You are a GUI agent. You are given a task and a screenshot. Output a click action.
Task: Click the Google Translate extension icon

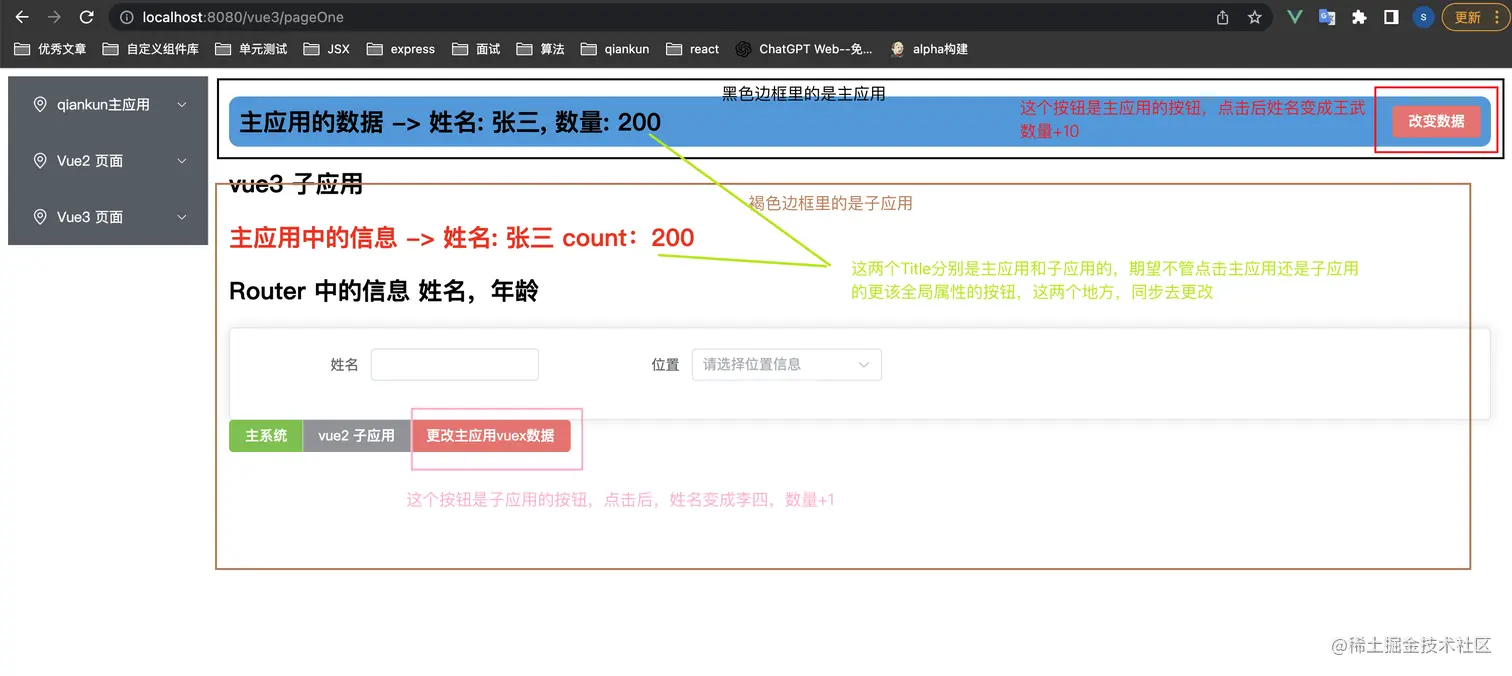pyautogui.click(x=1327, y=16)
